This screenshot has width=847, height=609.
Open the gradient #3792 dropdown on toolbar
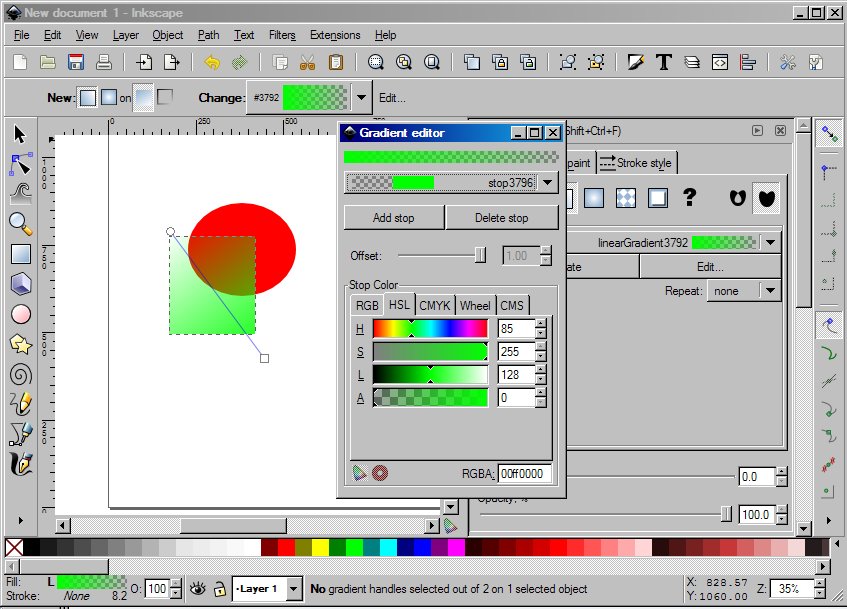coord(362,97)
